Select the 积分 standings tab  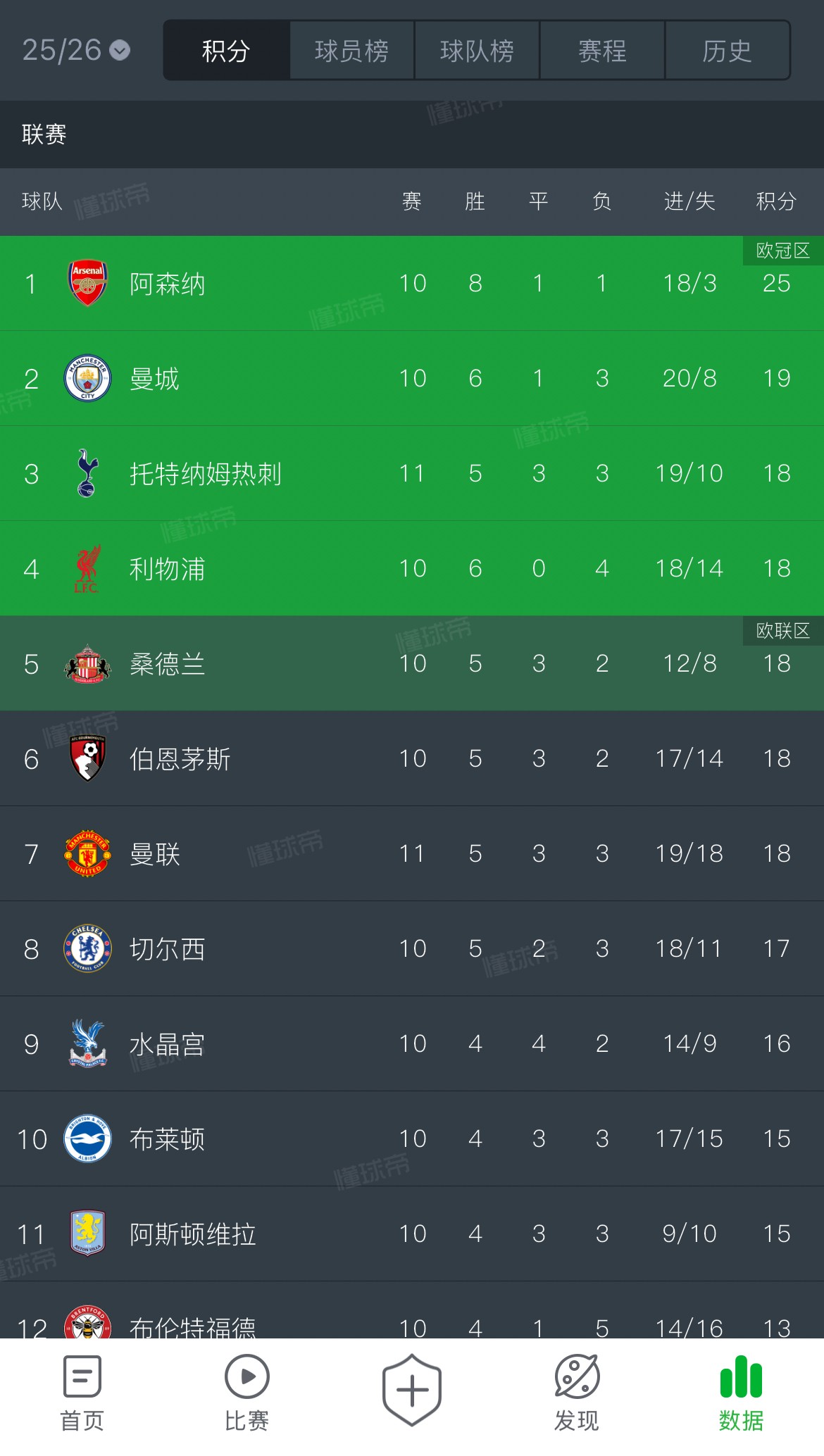coord(226,51)
